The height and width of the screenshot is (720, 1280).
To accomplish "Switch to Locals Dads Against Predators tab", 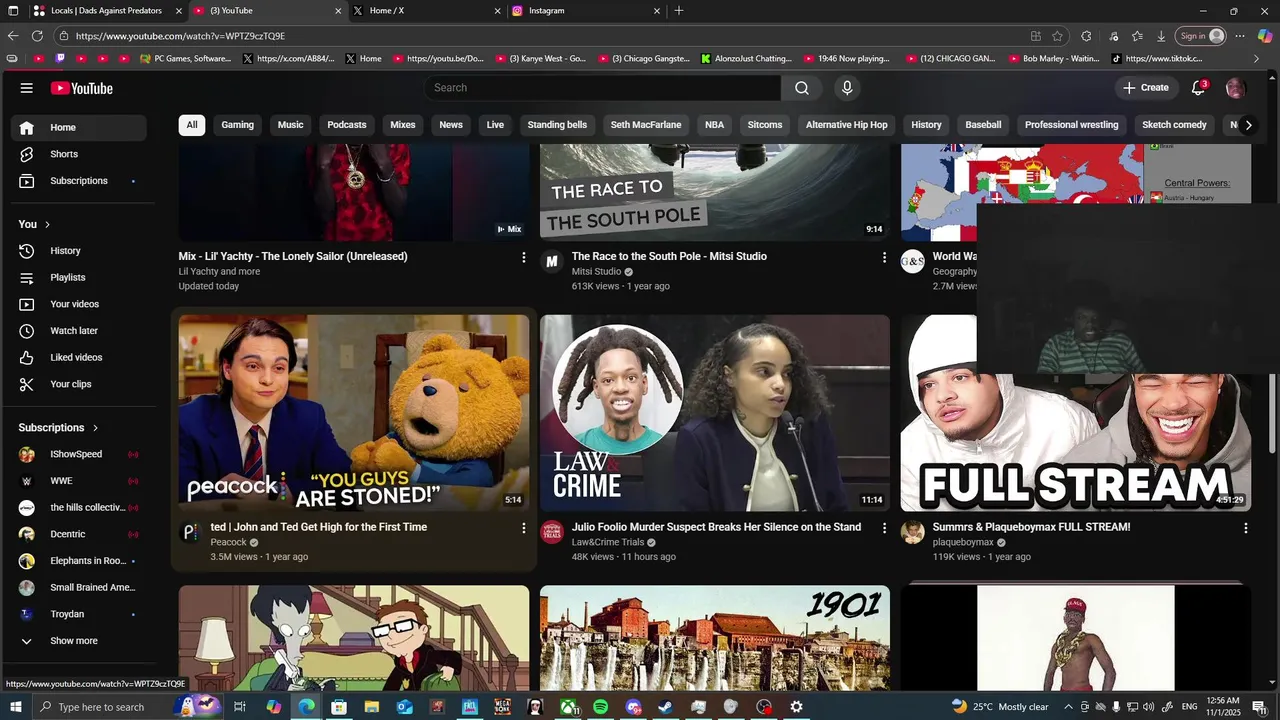I will tap(107, 10).
